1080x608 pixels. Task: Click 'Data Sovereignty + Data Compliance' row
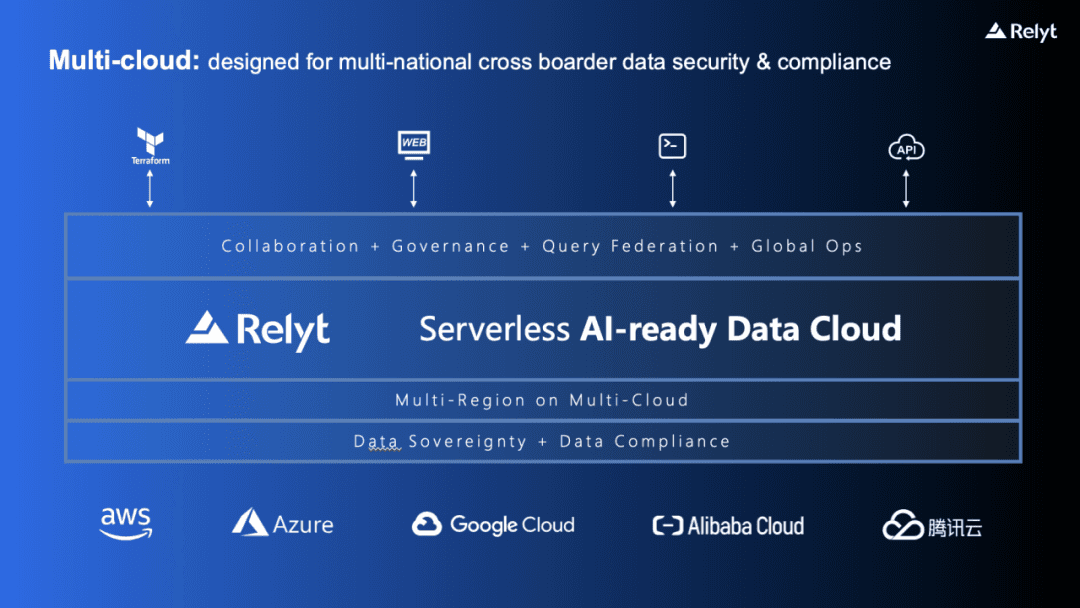click(x=543, y=441)
